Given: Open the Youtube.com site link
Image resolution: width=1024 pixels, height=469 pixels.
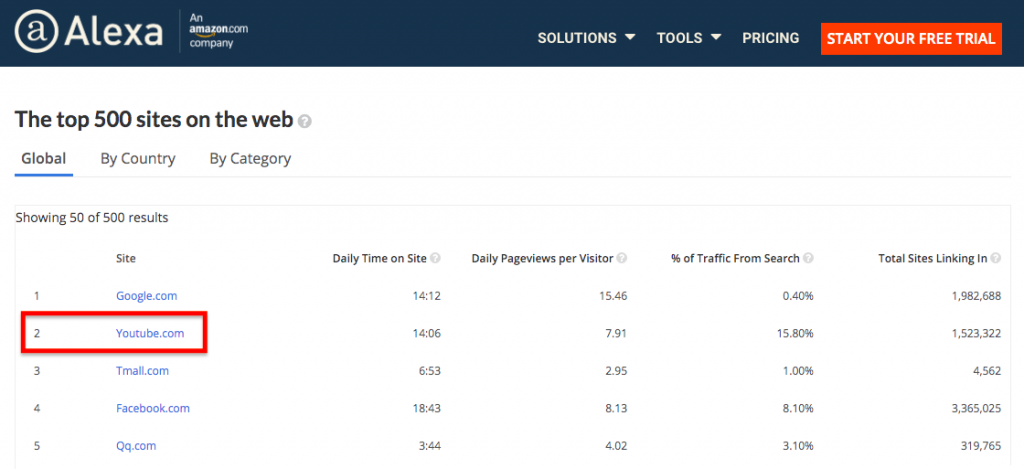Looking at the screenshot, I should (150, 333).
